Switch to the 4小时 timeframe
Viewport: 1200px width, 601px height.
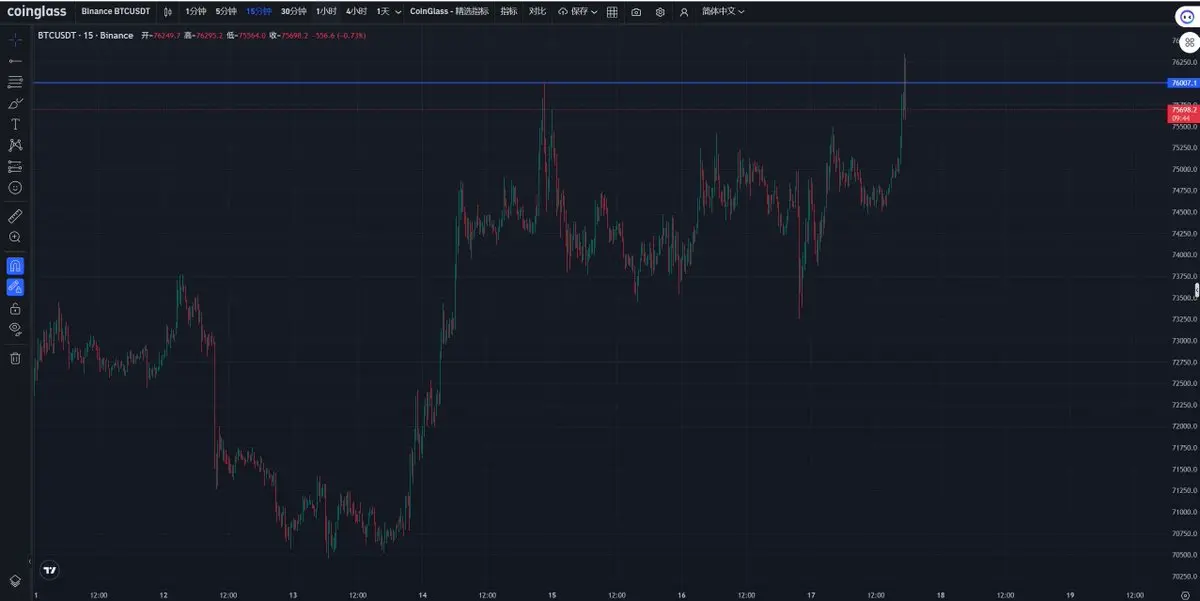tap(356, 12)
